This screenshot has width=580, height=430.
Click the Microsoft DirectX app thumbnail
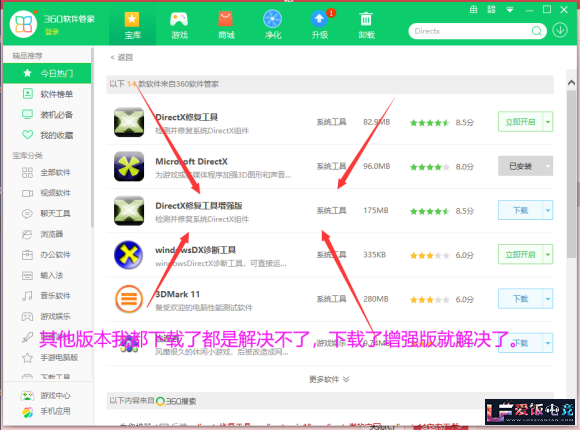click(x=129, y=166)
